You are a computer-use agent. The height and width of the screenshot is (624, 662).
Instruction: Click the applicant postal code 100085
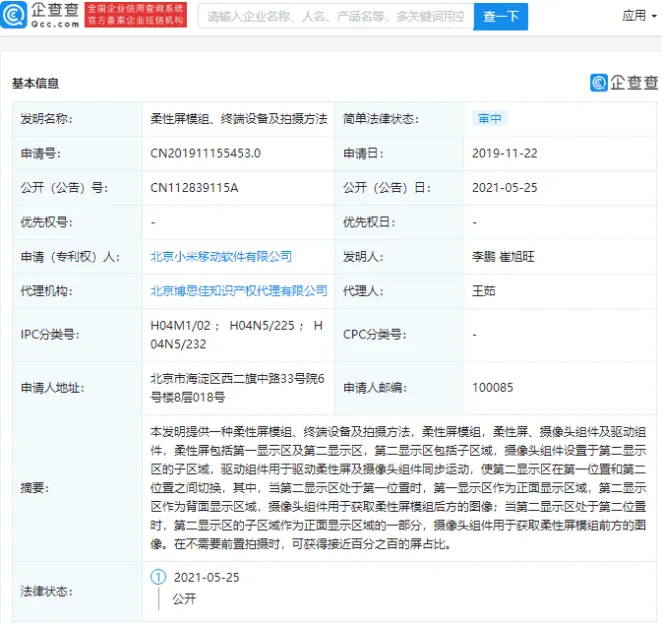pos(492,387)
